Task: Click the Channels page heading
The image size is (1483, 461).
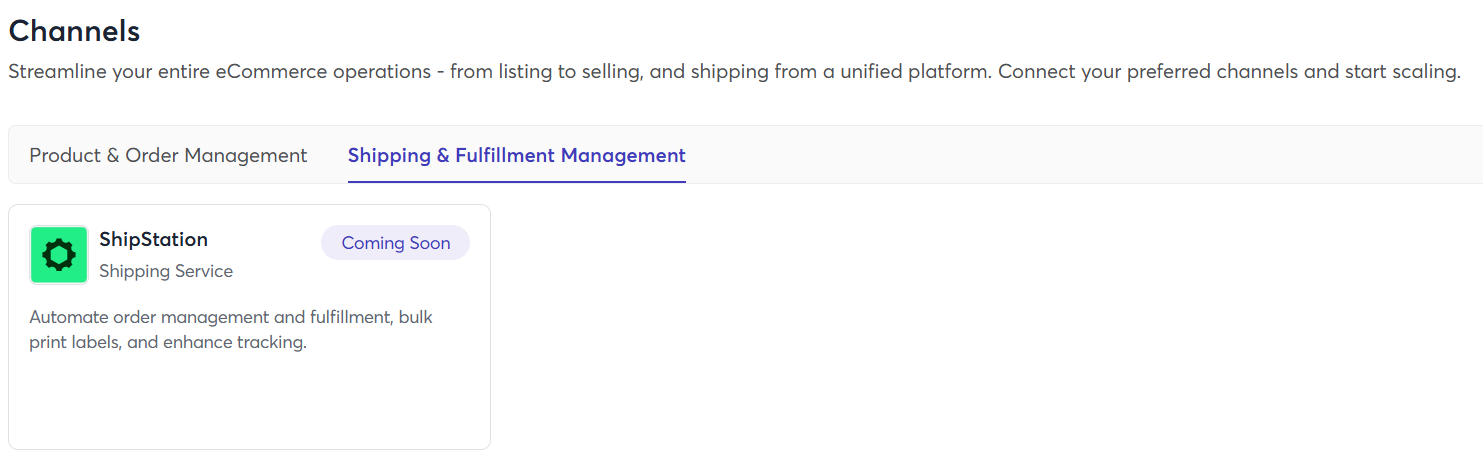Action: coord(74,31)
